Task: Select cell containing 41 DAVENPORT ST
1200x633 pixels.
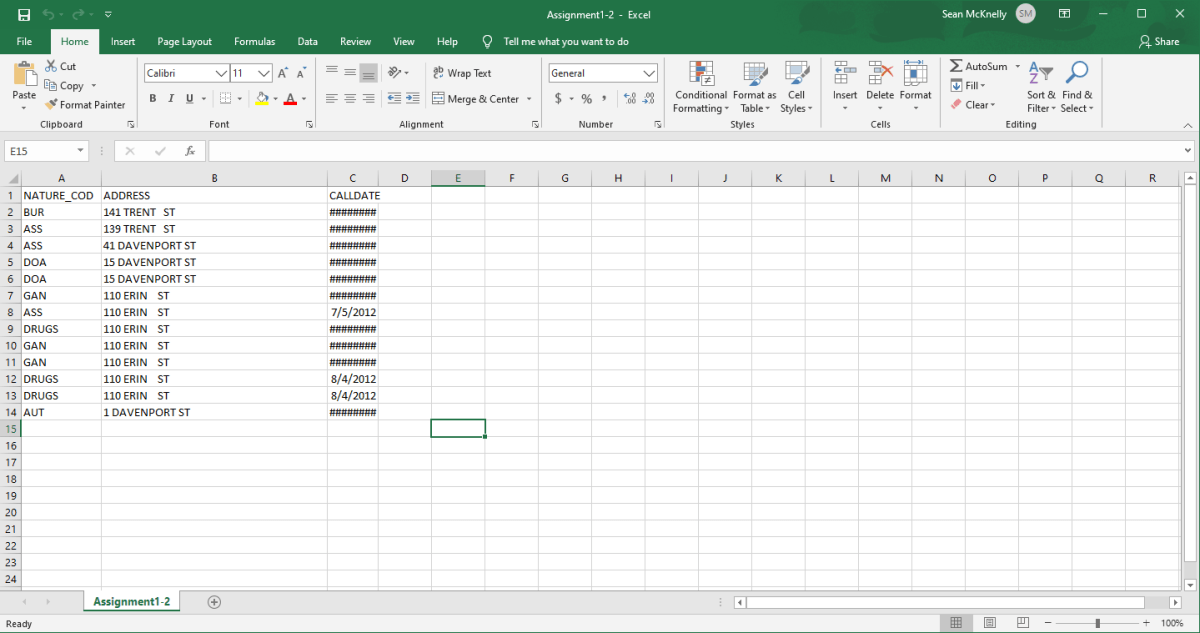Action: [214, 245]
